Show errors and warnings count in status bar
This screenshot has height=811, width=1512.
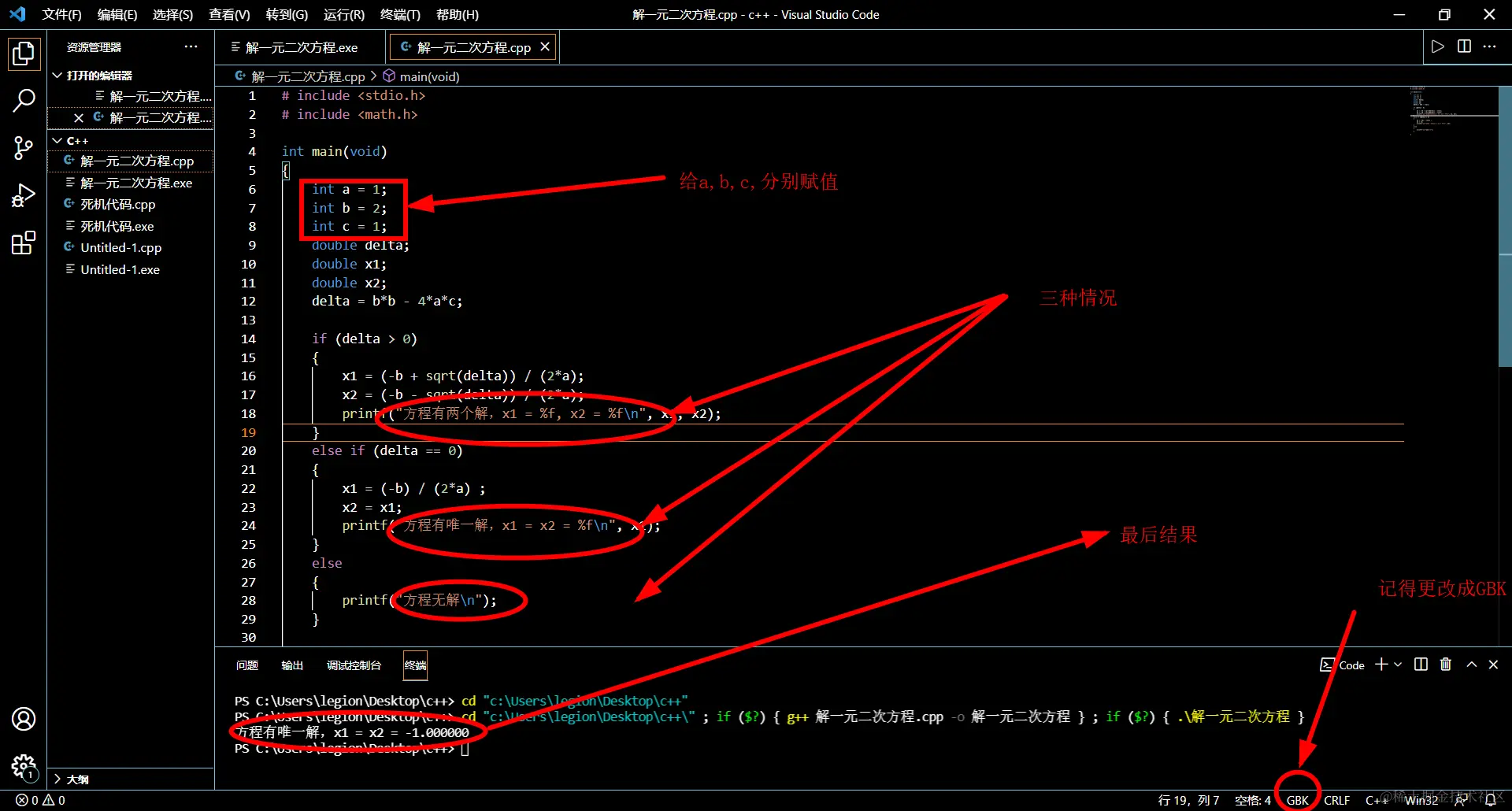pyautogui.click(x=40, y=800)
